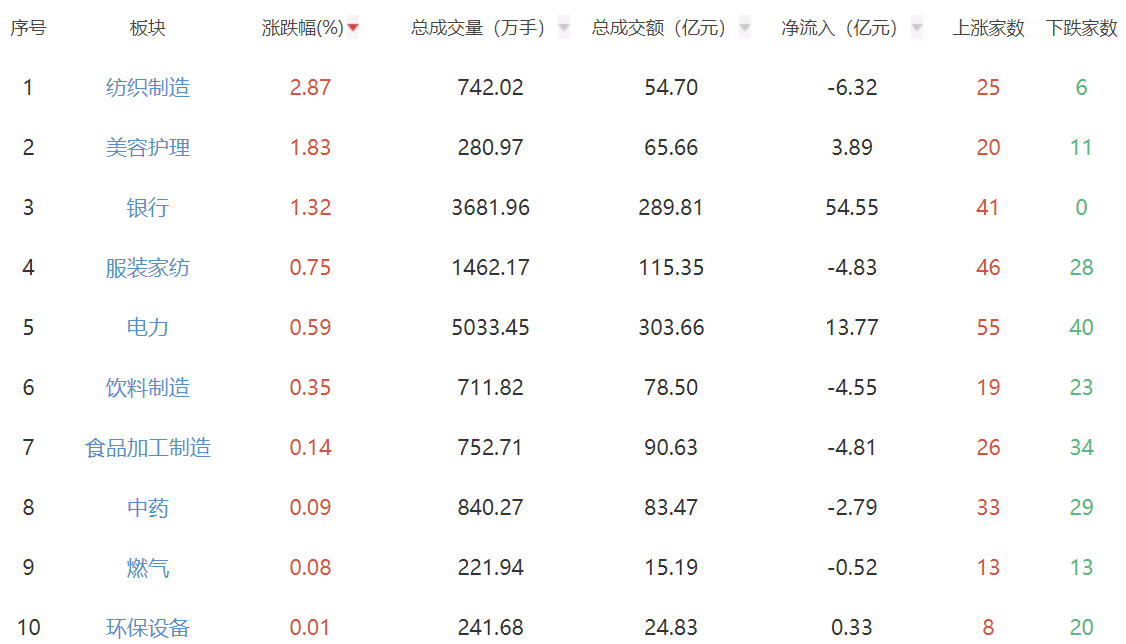
Task: Click the 上涨家数 column header
Action: point(988,28)
